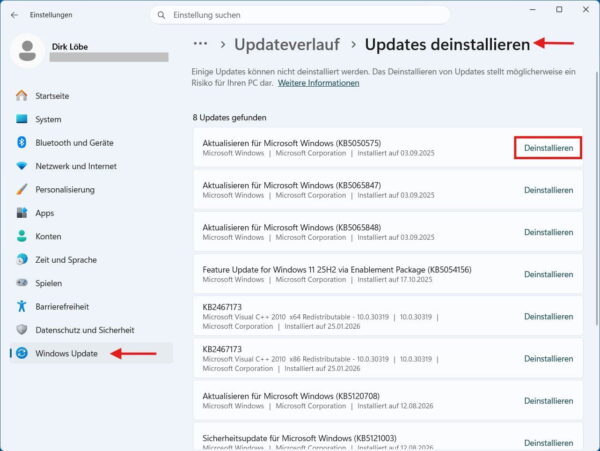This screenshot has width=600, height=451.
Task: Click 'Installiert auf 17.10.2025' text
Action: [395, 279]
